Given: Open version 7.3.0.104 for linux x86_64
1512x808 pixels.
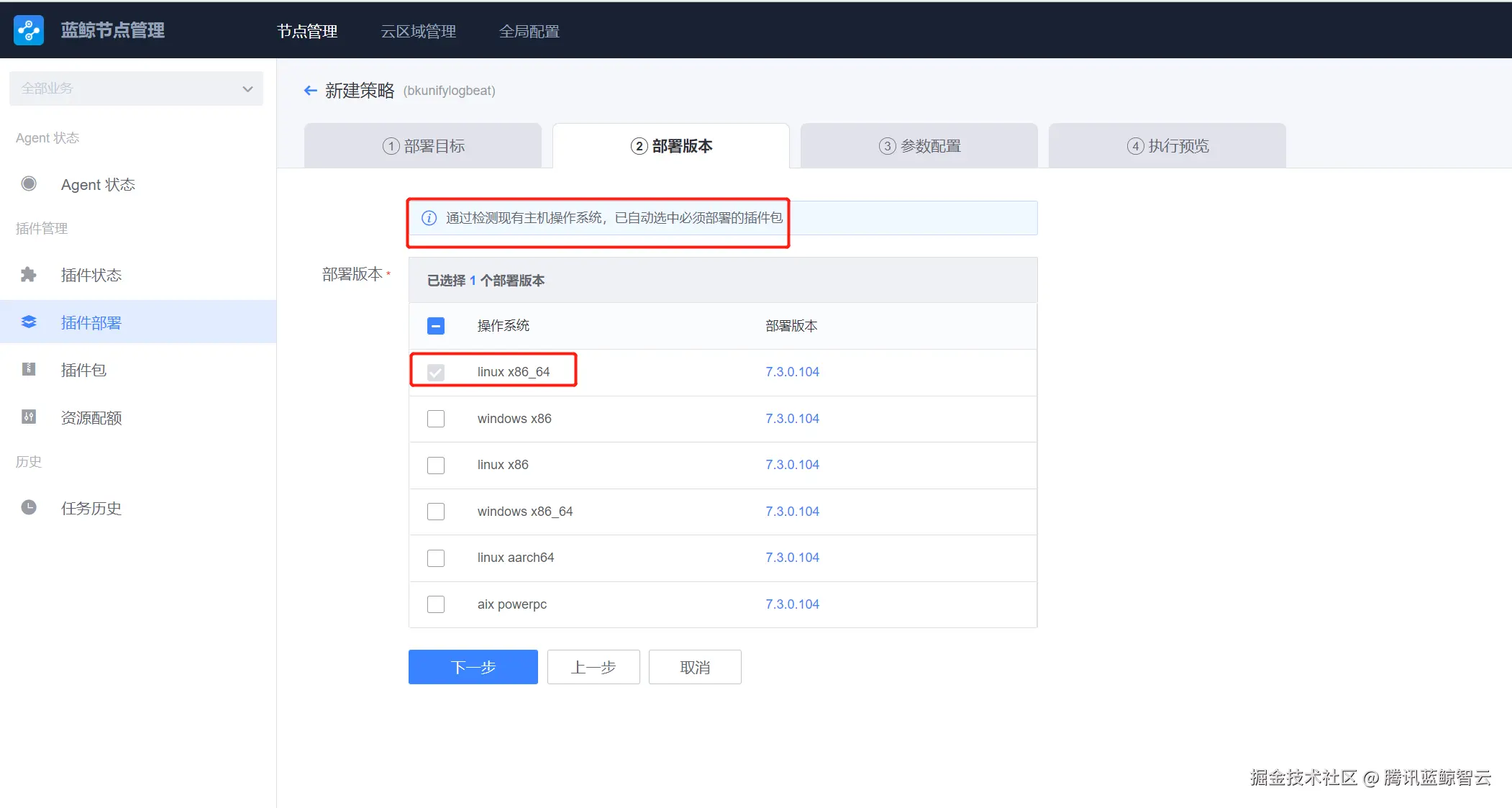Looking at the screenshot, I should pos(793,372).
